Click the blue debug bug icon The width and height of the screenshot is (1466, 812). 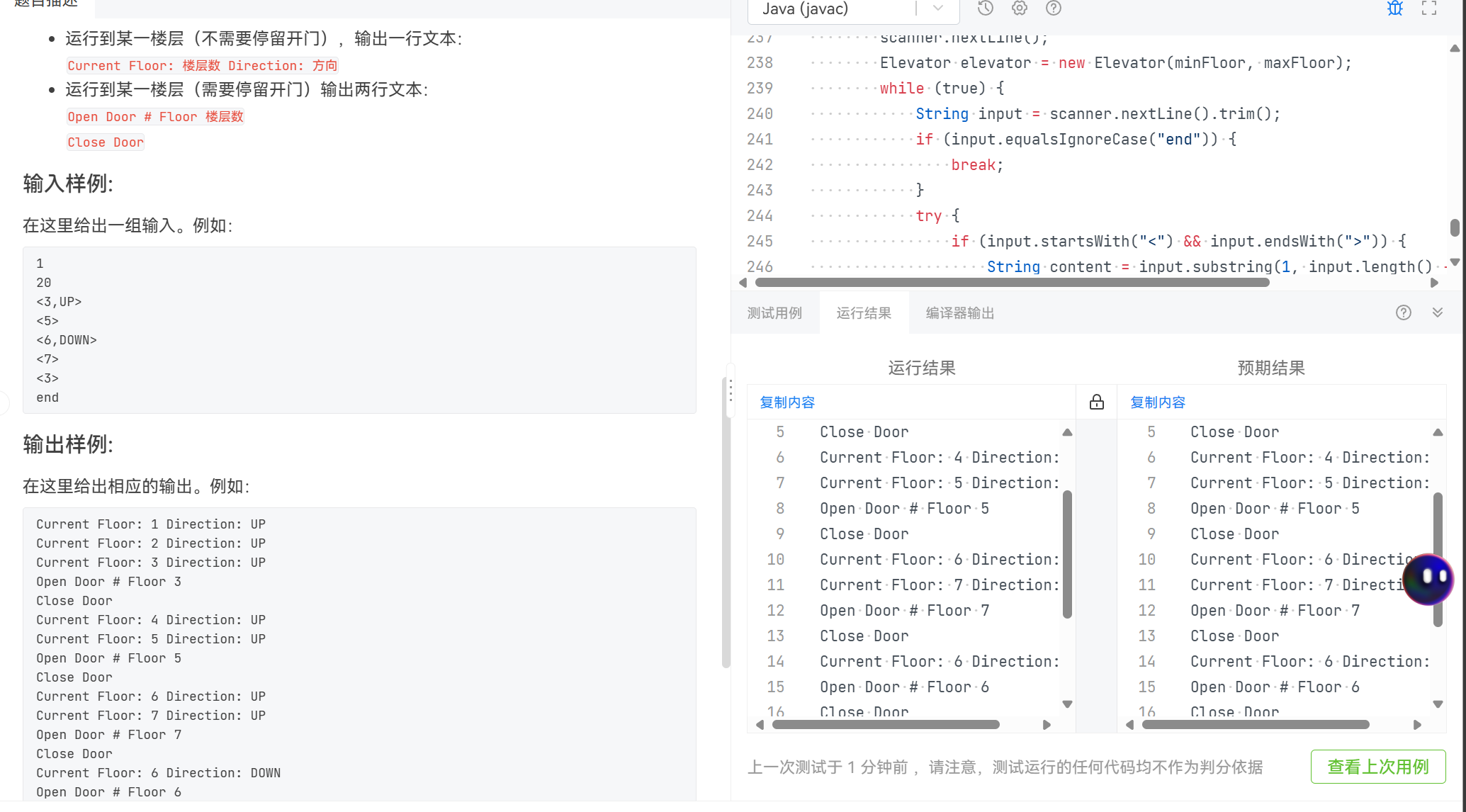point(1394,9)
